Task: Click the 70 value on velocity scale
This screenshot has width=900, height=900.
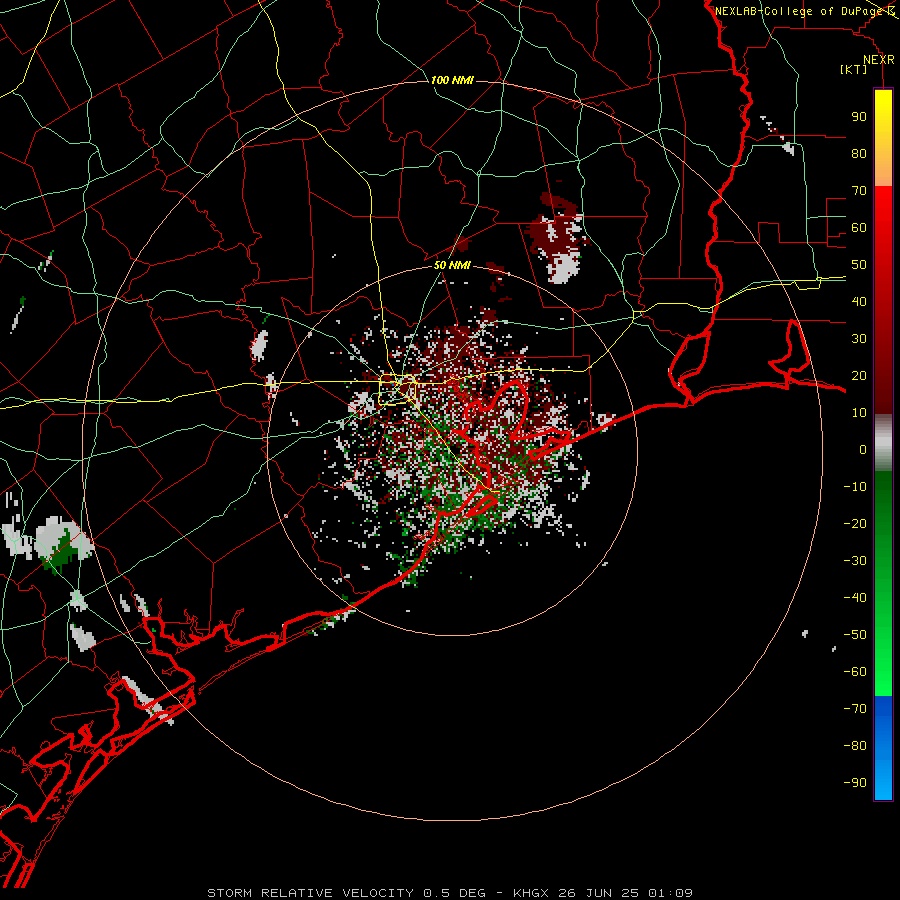Action: [x=859, y=191]
